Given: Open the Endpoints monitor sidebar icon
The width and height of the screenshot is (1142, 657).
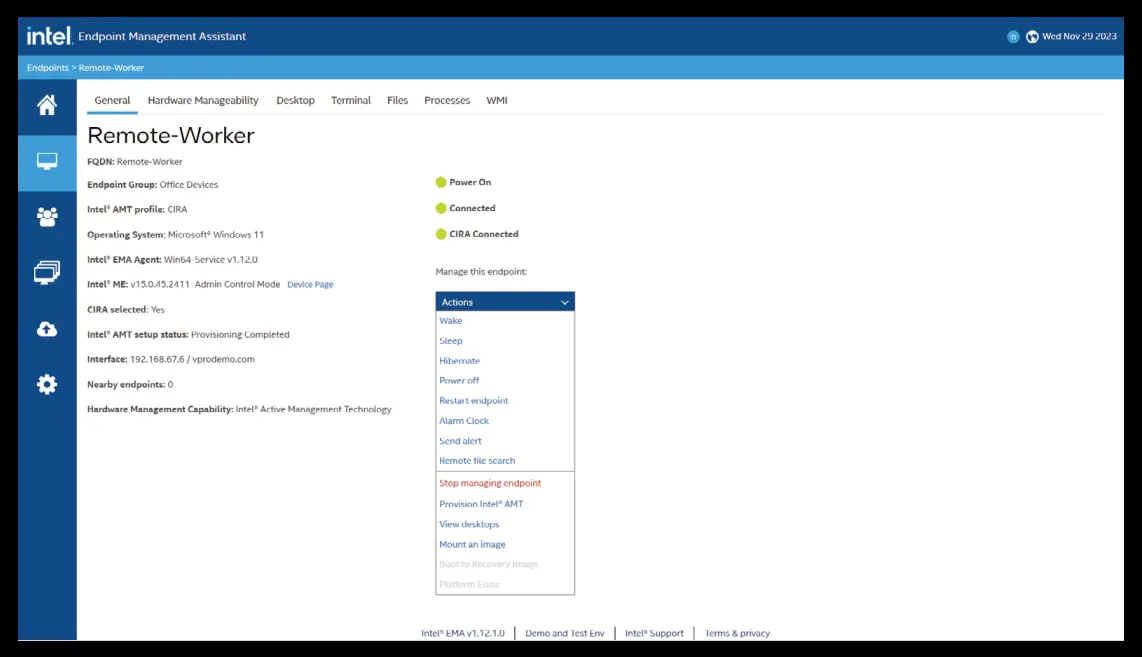Looking at the screenshot, I should [47, 162].
